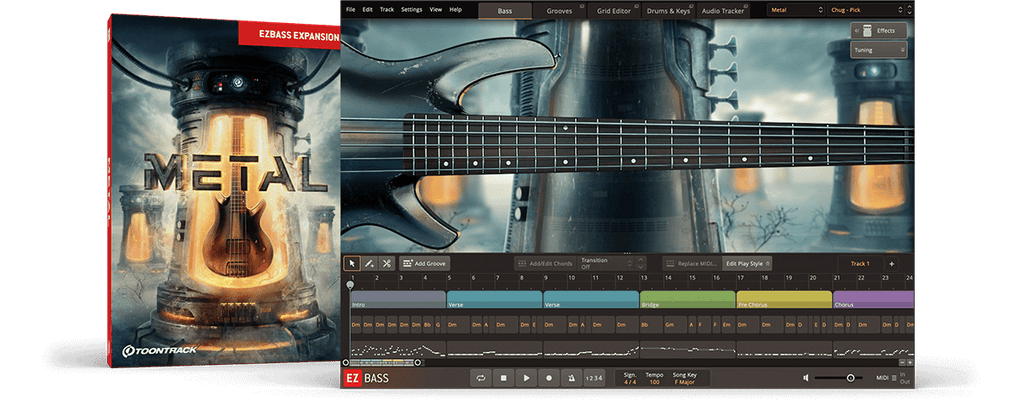Pop out the Drums & Keys detach icon
1024x416 pixels.
(692, 5)
